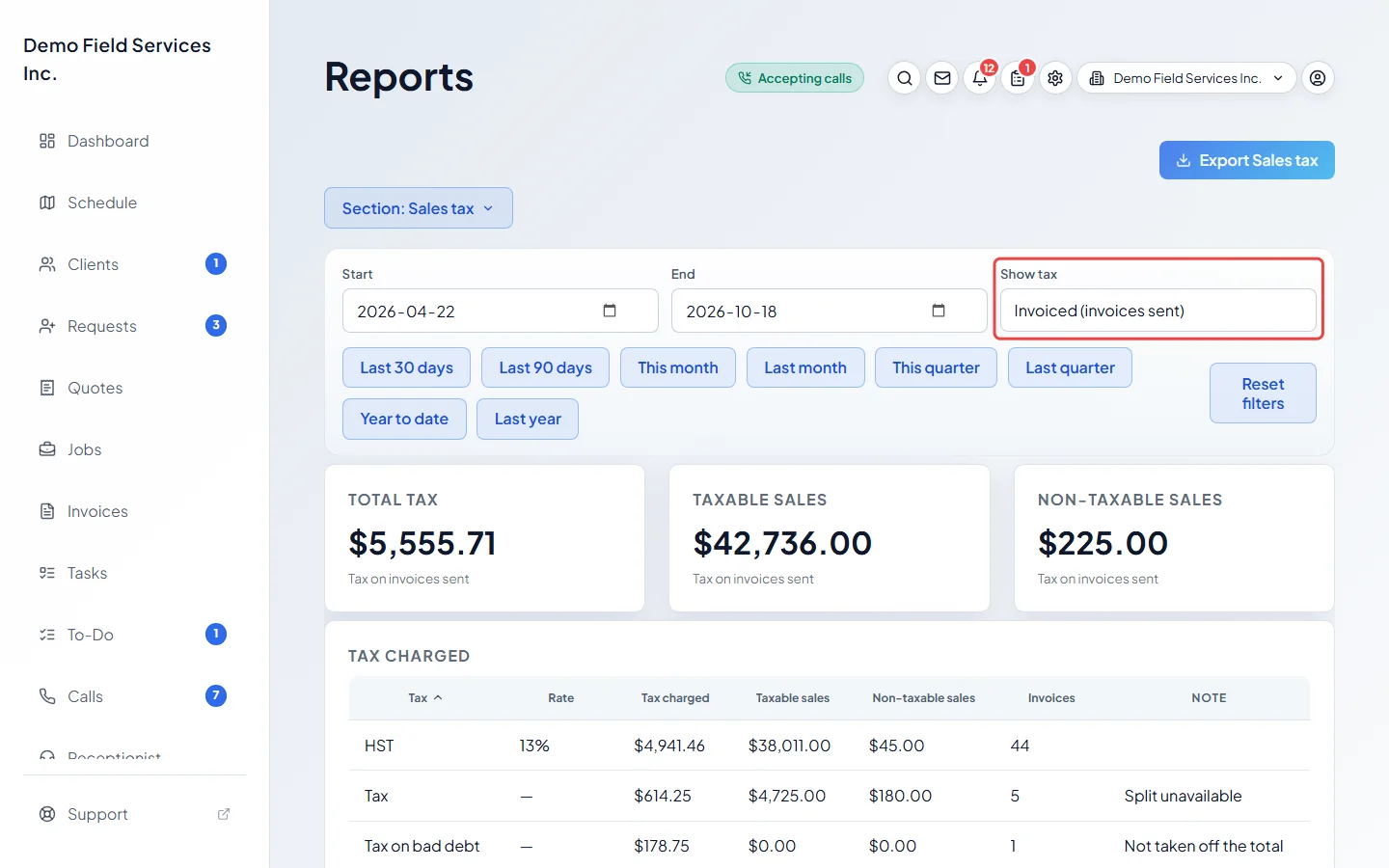This screenshot has height=868, width=1389.
Task: Click the HST tax charged value $4,941.46
Action: coord(669,746)
